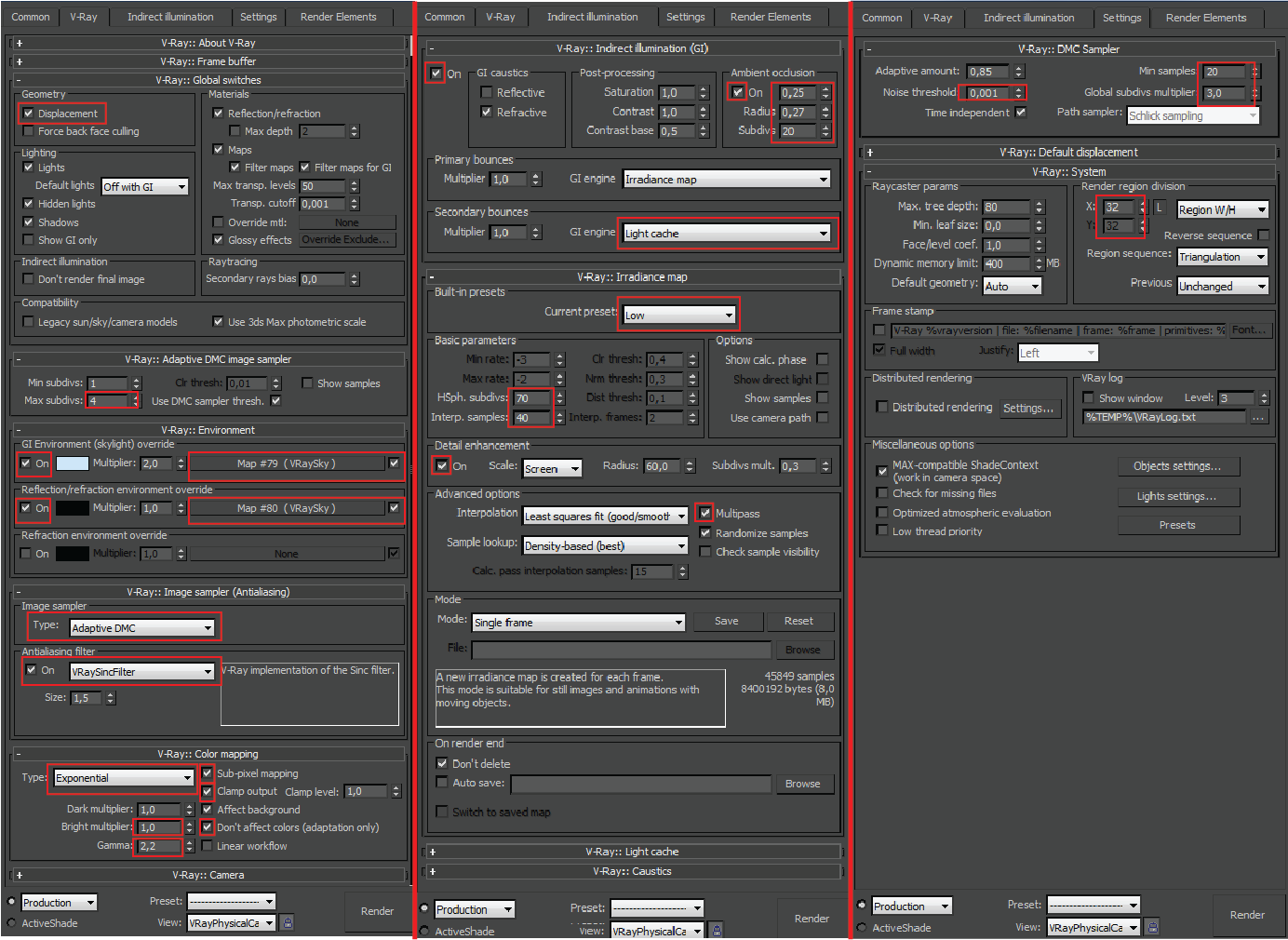Enable Force back face culling
The height and width of the screenshot is (940, 1288).
coord(29,131)
